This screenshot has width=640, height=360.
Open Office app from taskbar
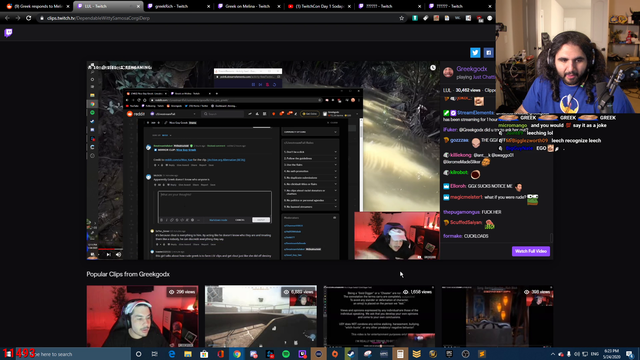(220, 354)
